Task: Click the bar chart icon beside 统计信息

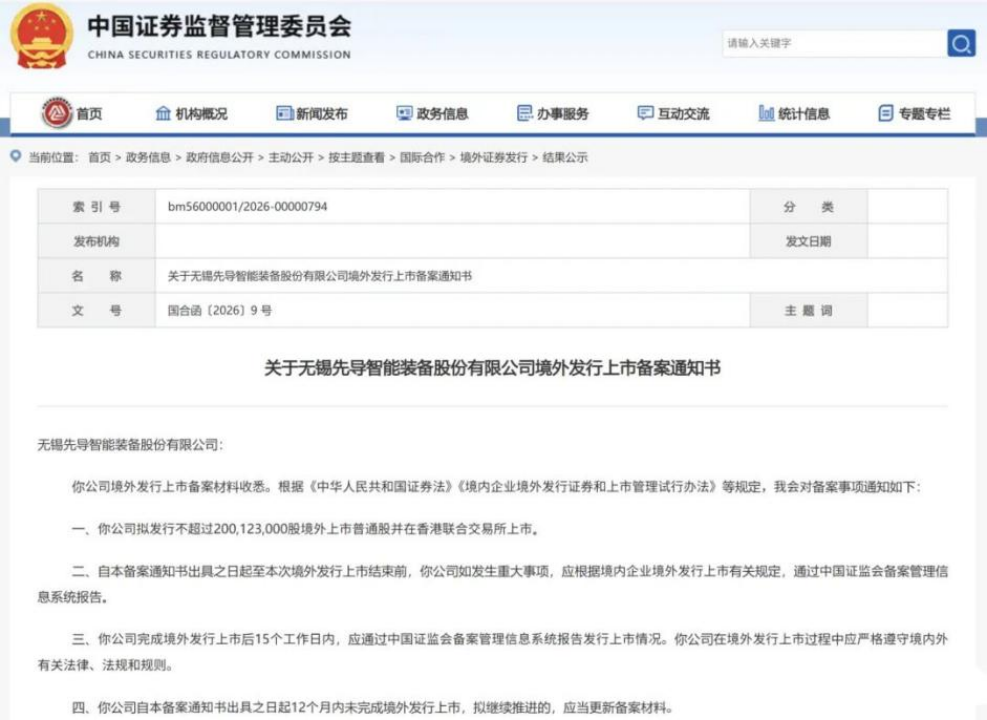Action: 766,113
